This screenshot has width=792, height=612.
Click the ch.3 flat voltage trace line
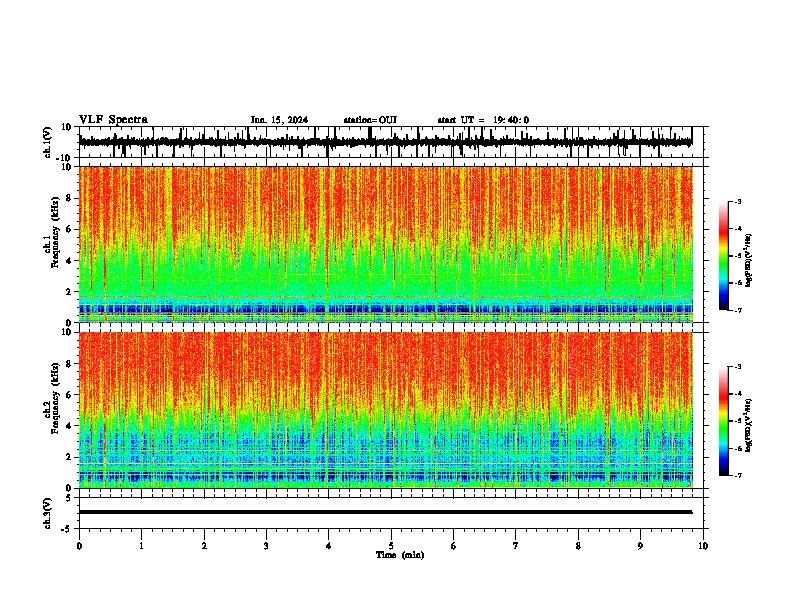click(385, 512)
